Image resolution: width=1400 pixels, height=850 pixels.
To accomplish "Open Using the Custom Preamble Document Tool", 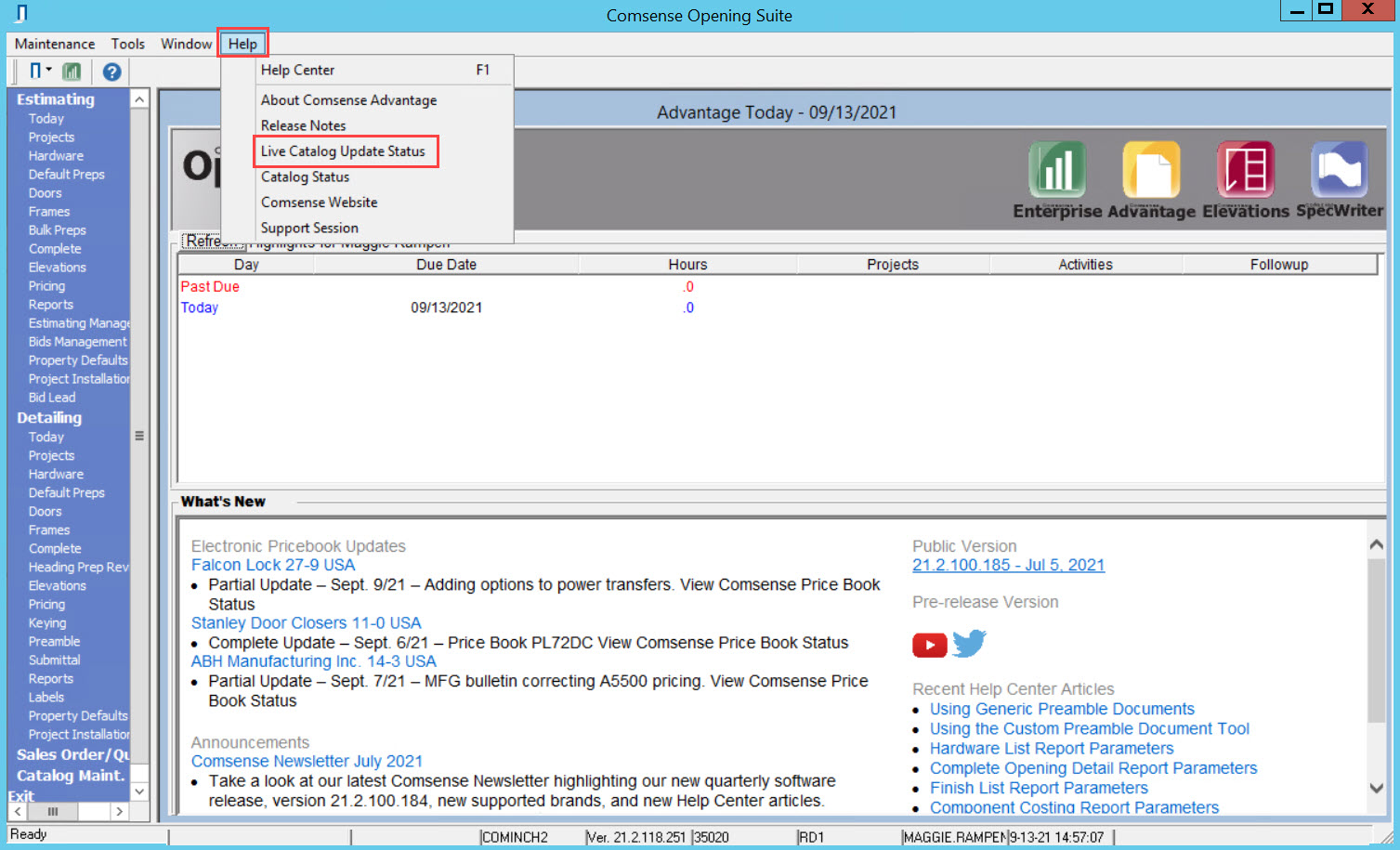I will click(1089, 729).
